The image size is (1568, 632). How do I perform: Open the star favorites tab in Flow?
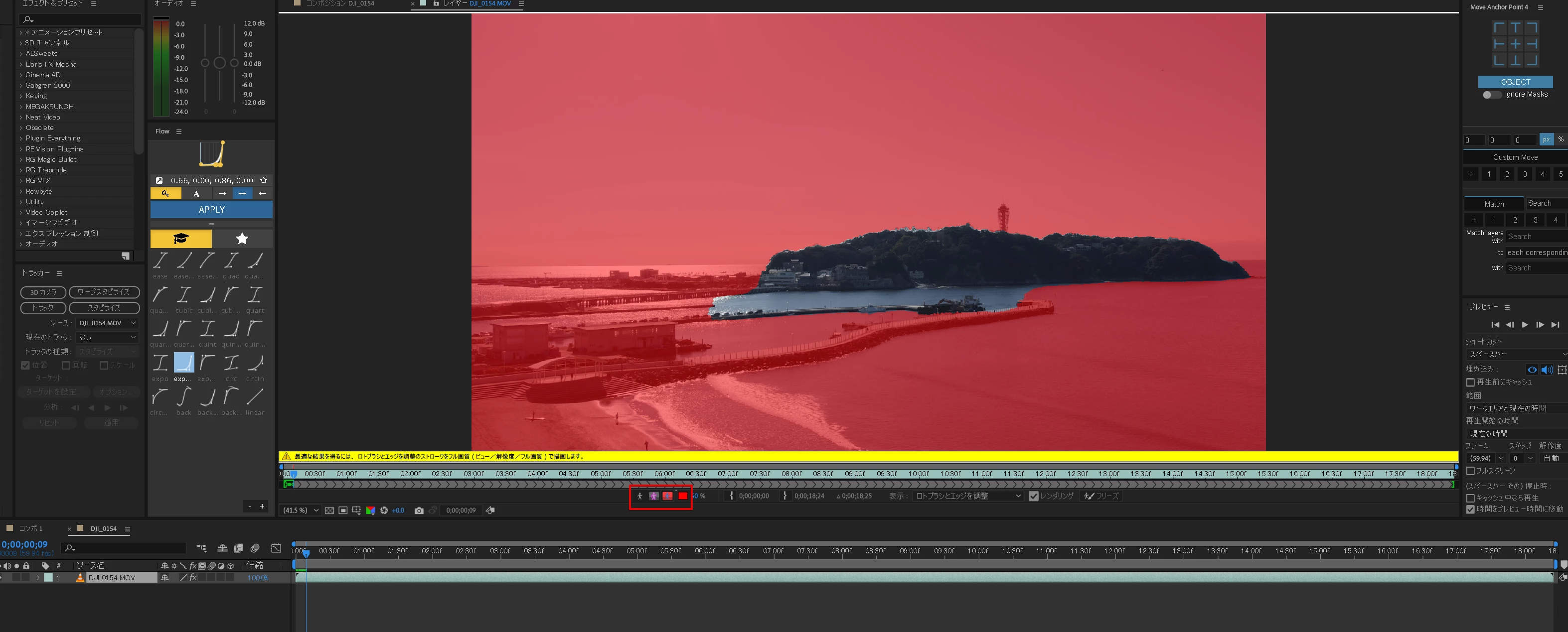(x=242, y=239)
